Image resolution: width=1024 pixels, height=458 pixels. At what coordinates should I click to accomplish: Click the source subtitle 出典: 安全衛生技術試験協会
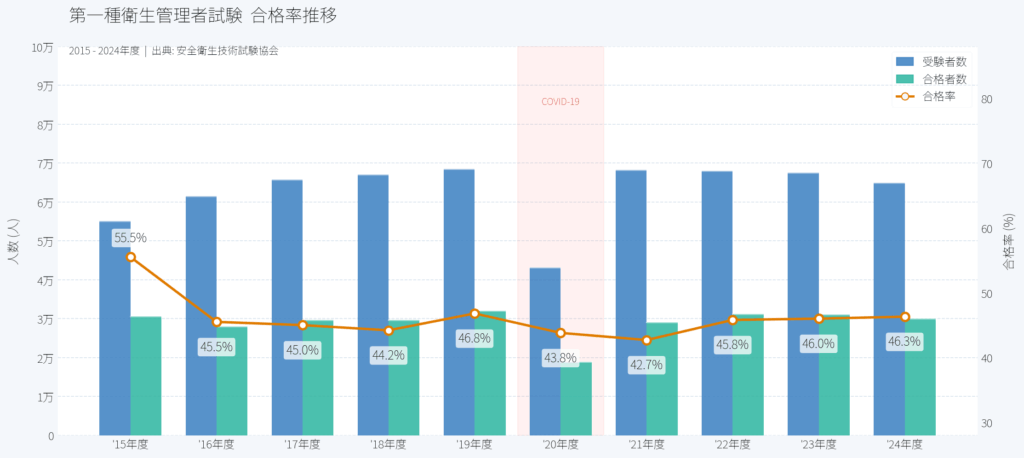coord(215,50)
